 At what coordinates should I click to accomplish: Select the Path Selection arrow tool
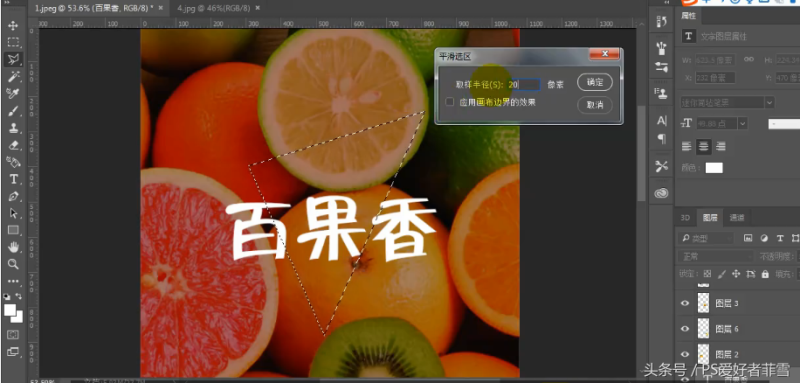pos(13,213)
